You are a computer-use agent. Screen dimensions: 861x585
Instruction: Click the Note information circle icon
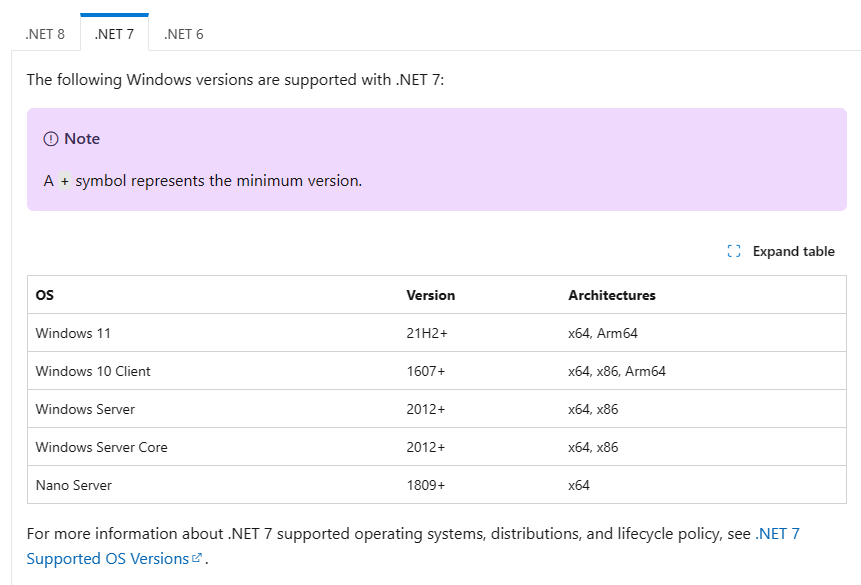click(x=51, y=139)
